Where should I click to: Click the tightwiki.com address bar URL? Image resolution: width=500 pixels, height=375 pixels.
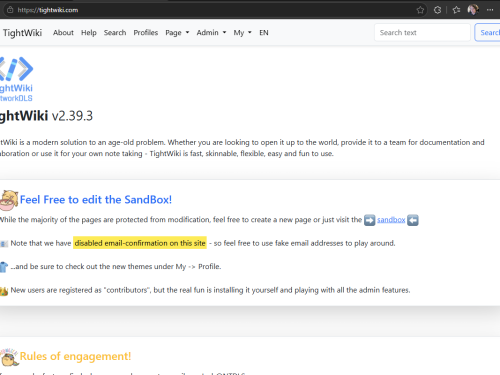pyautogui.click(x=48, y=10)
